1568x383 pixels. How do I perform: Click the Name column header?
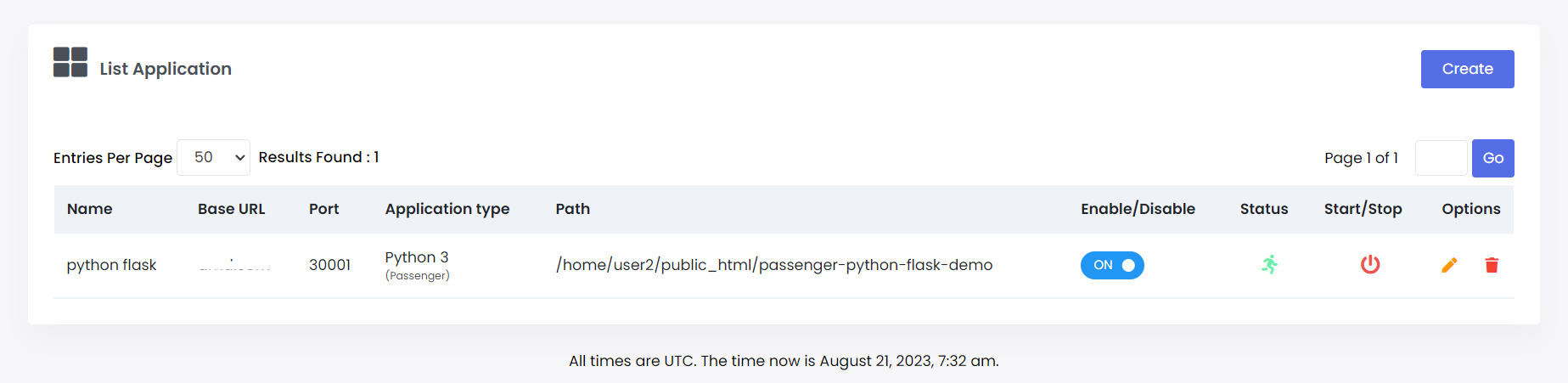coord(90,209)
